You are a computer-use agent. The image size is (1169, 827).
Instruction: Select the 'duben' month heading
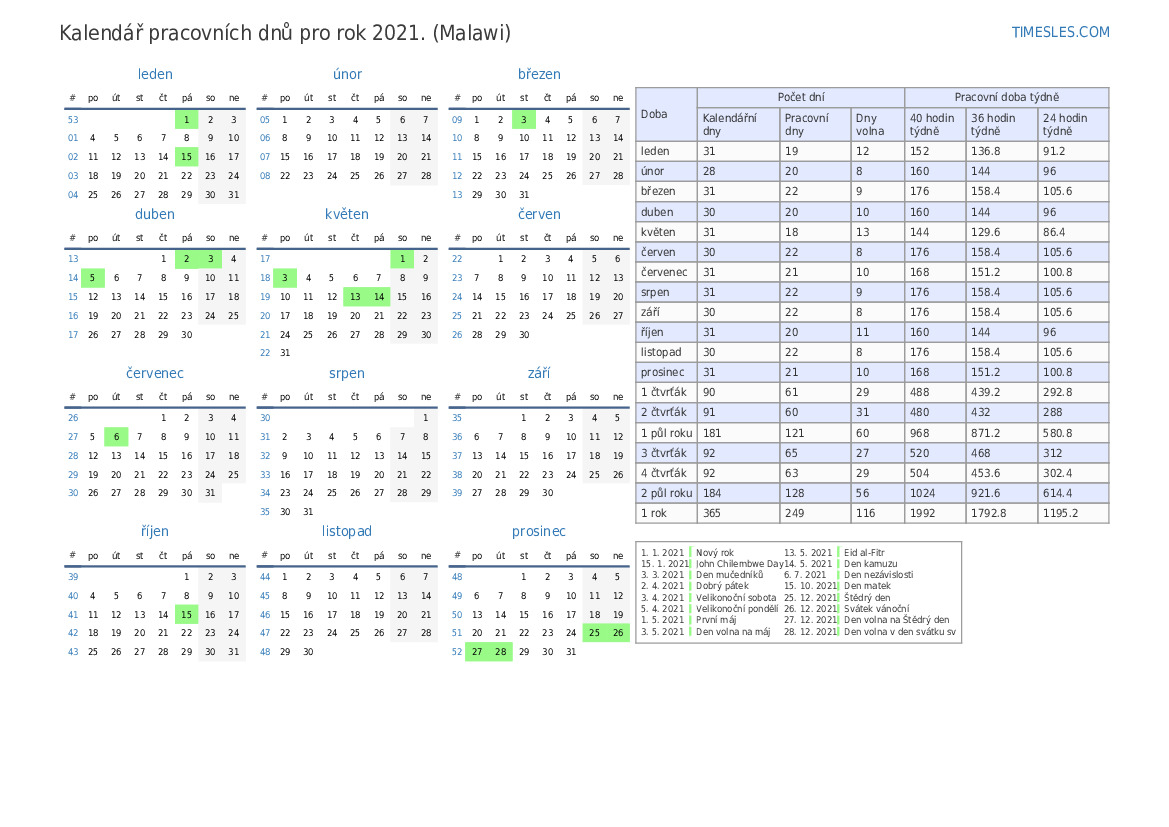(155, 214)
